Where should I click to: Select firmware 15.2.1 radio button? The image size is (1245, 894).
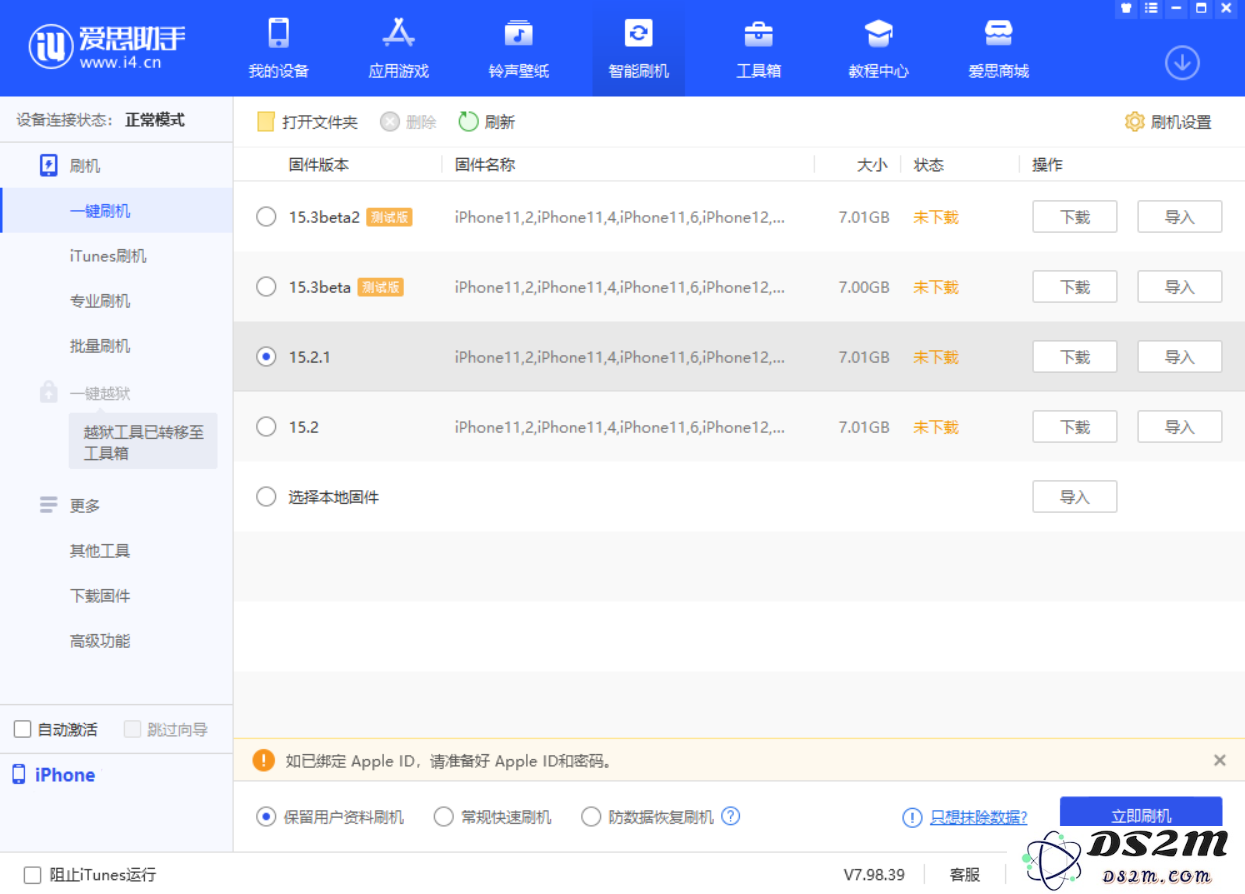click(266, 357)
